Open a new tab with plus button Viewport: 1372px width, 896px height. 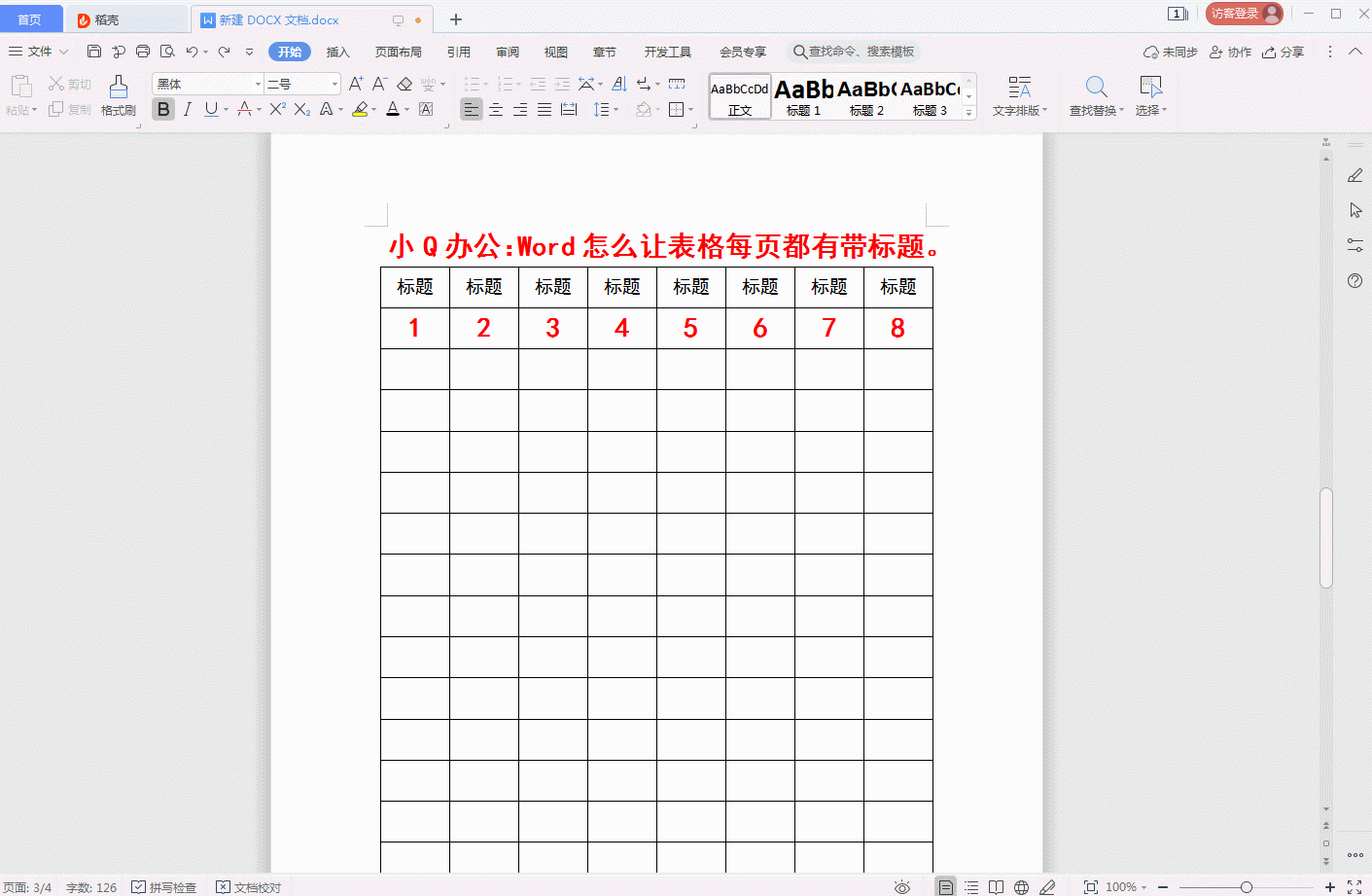[456, 19]
